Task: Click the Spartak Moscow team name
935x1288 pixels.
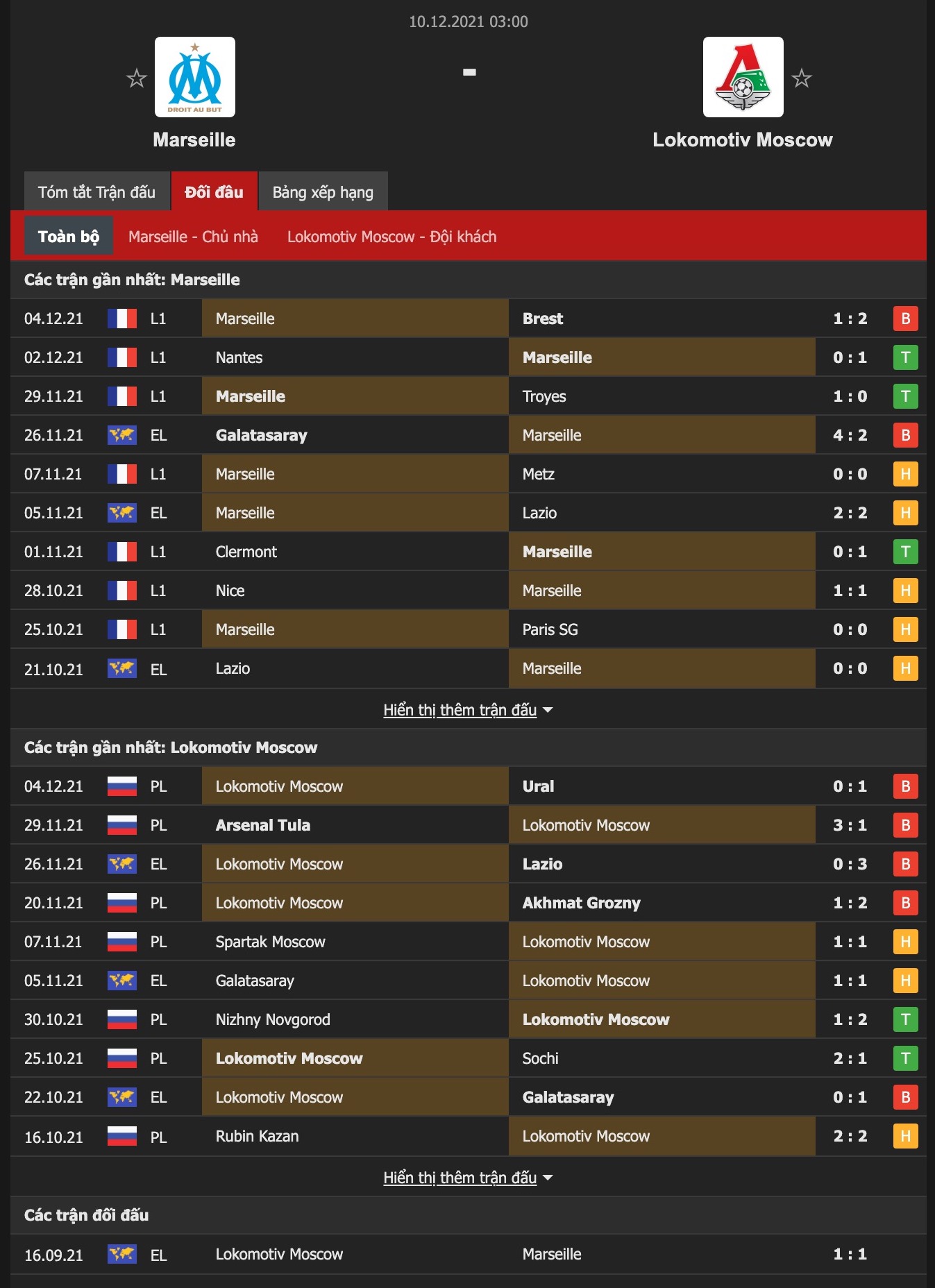Action: coord(270,942)
